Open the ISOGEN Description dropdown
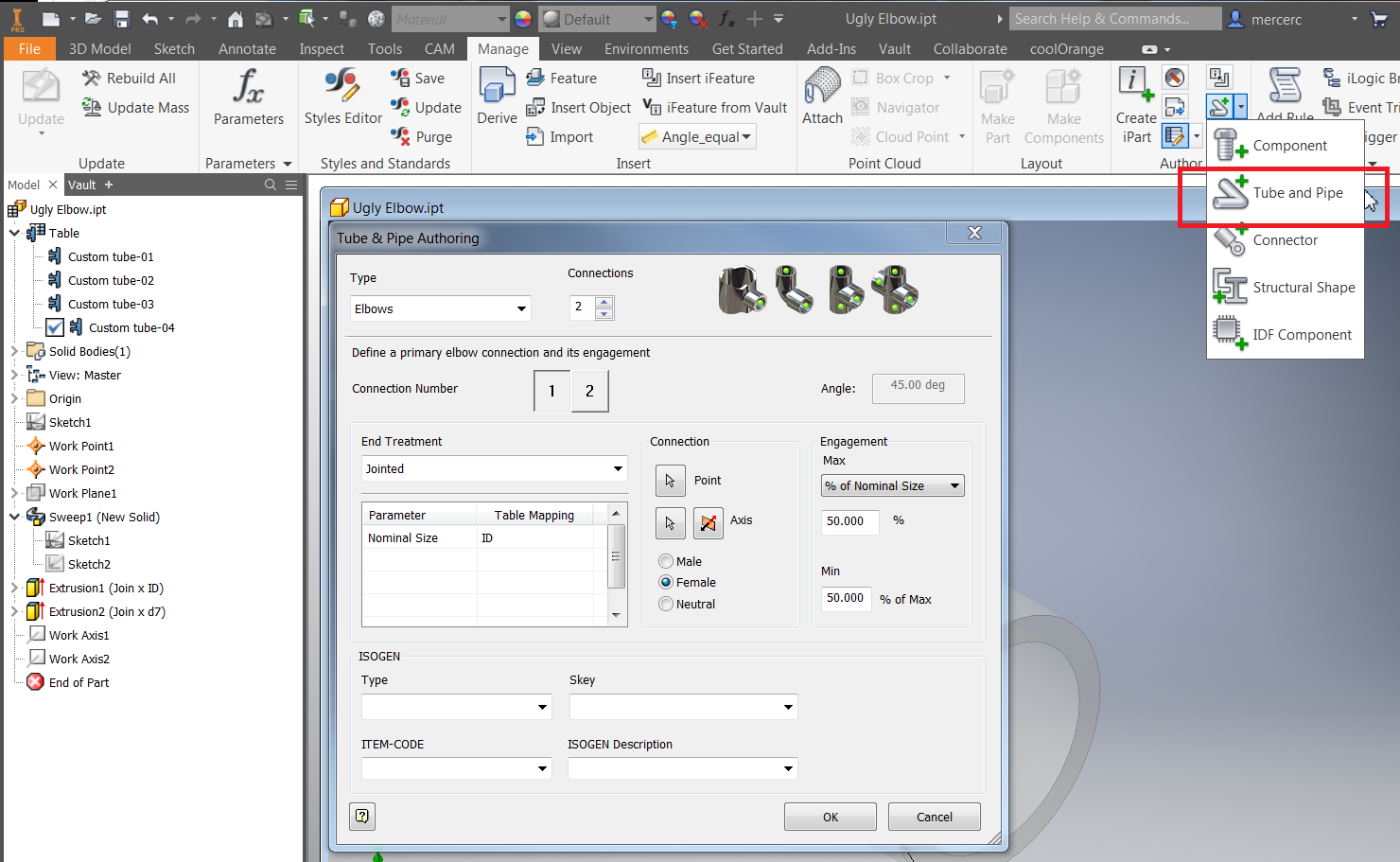Image resolution: width=1400 pixels, height=862 pixels. click(x=682, y=768)
